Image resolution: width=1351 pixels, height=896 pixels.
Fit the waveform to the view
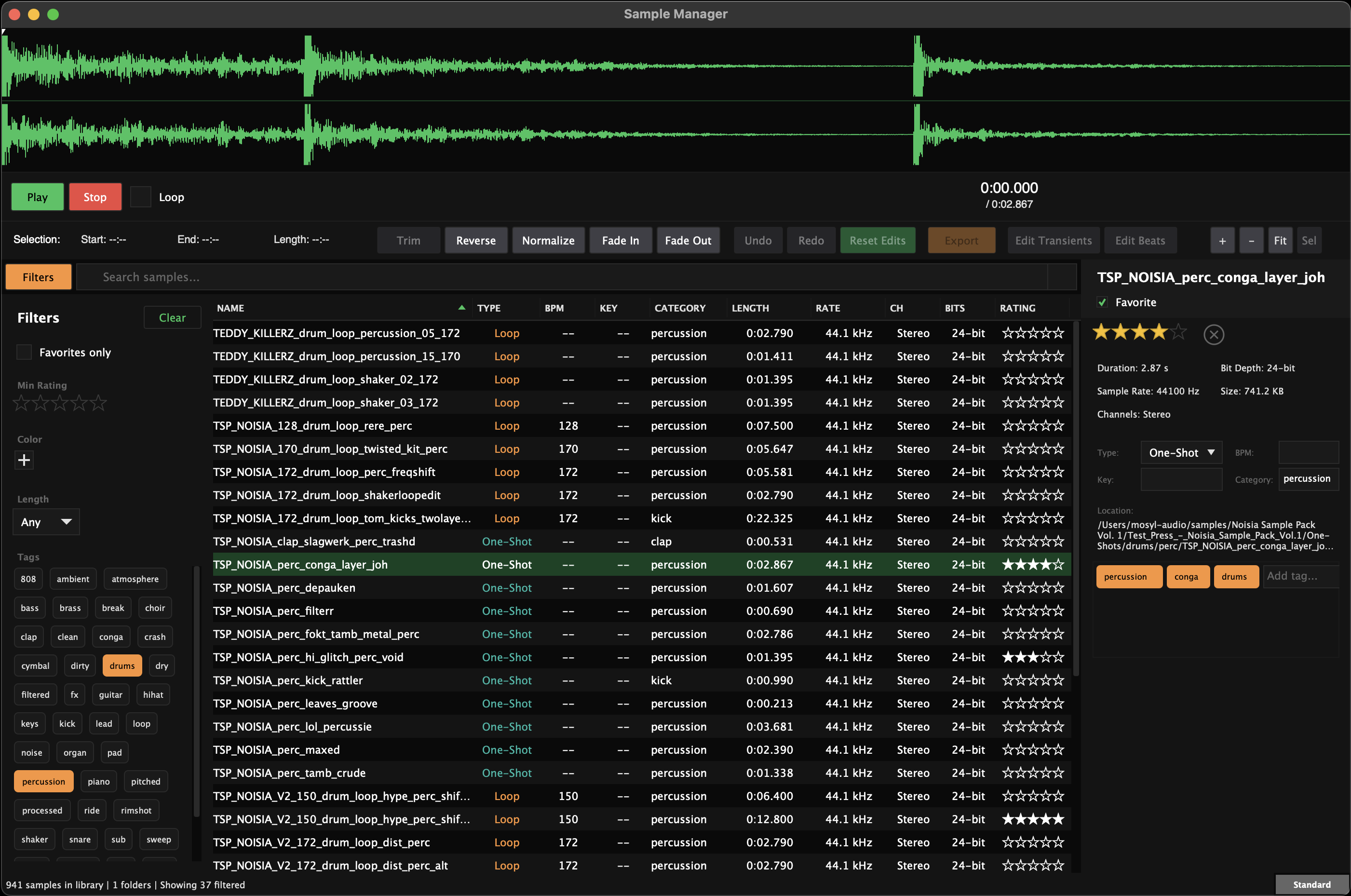click(x=1280, y=240)
